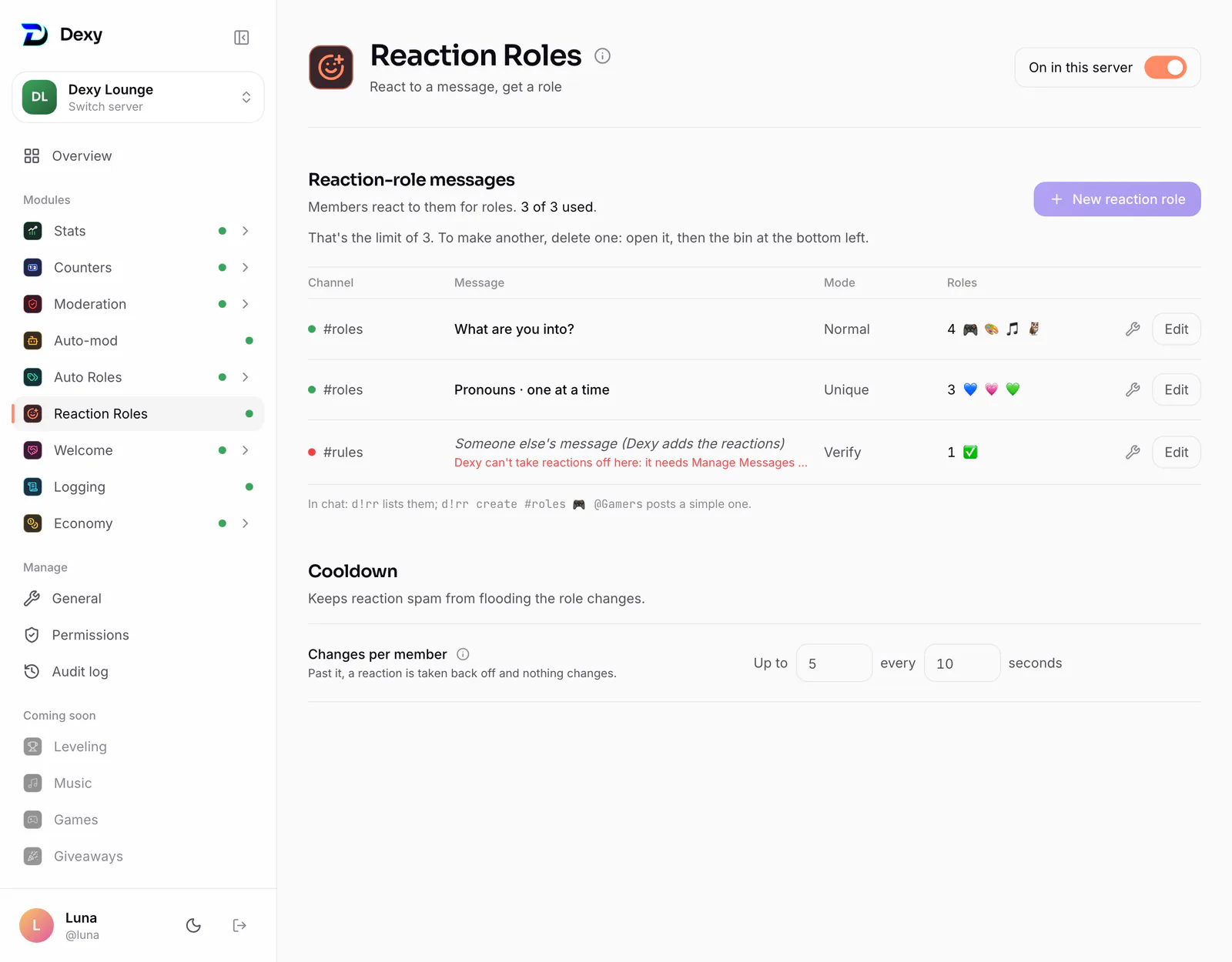Image resolution: width=1232 pixels, height=962 pixels.
Task: Click the info icon beside Reaction Roles title
Action: click(x=603, y=55)
